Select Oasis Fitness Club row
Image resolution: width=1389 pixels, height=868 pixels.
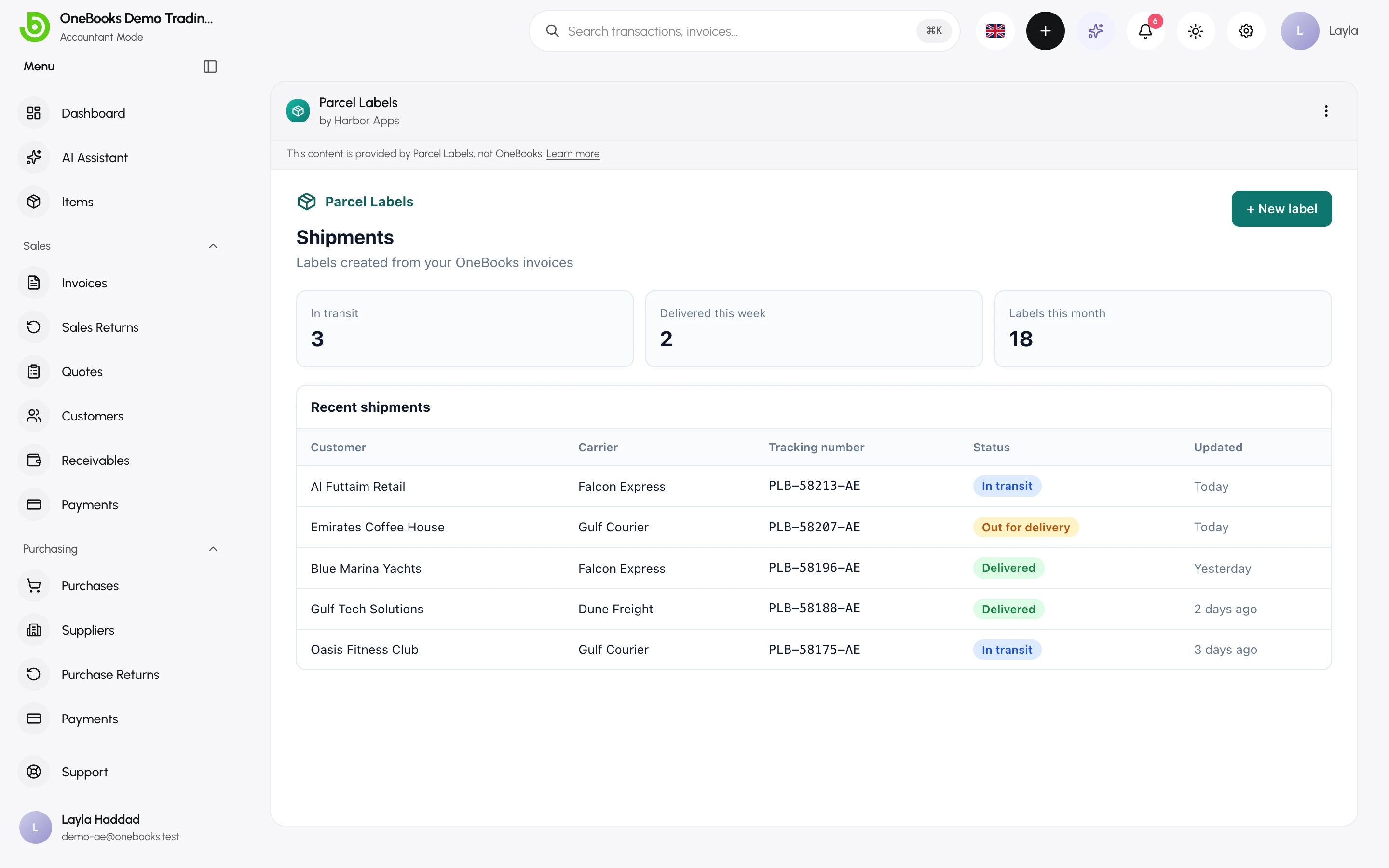click(813, 649)
